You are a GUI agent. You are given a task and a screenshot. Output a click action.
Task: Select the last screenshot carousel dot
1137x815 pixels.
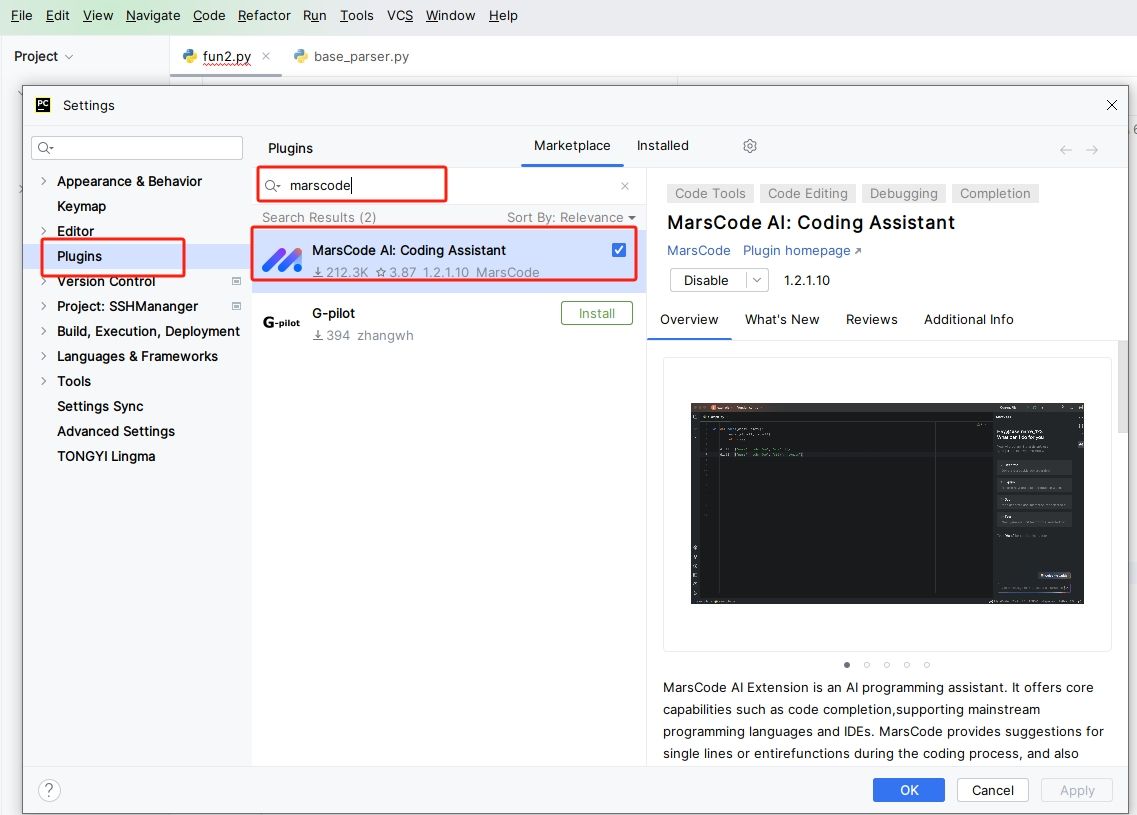(927, 664)
